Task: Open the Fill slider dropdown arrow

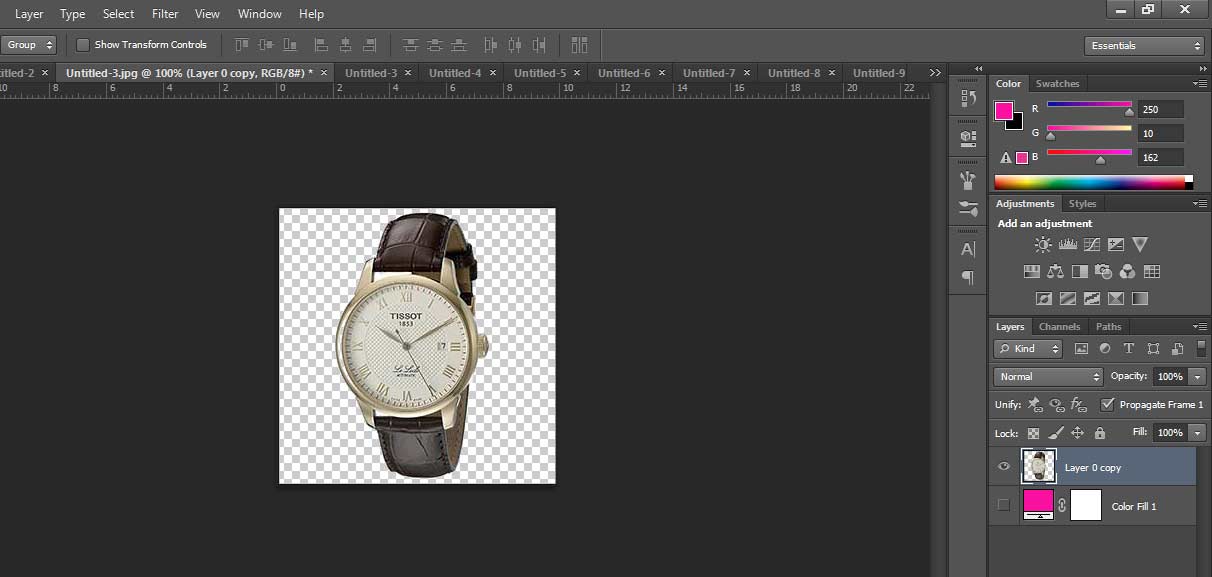Action: click(1197, 433)
